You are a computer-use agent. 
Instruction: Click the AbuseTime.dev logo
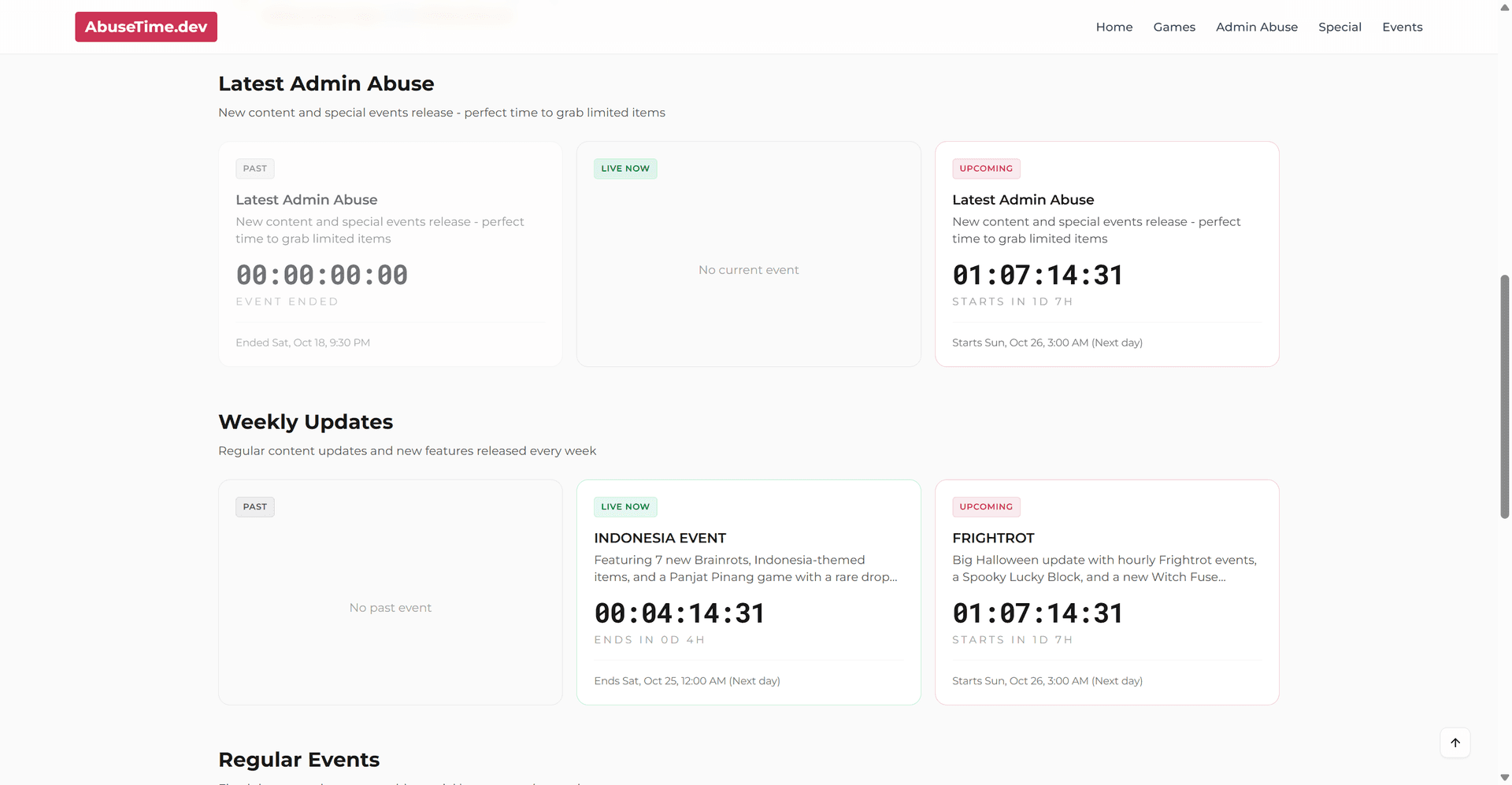pos(146,26)
